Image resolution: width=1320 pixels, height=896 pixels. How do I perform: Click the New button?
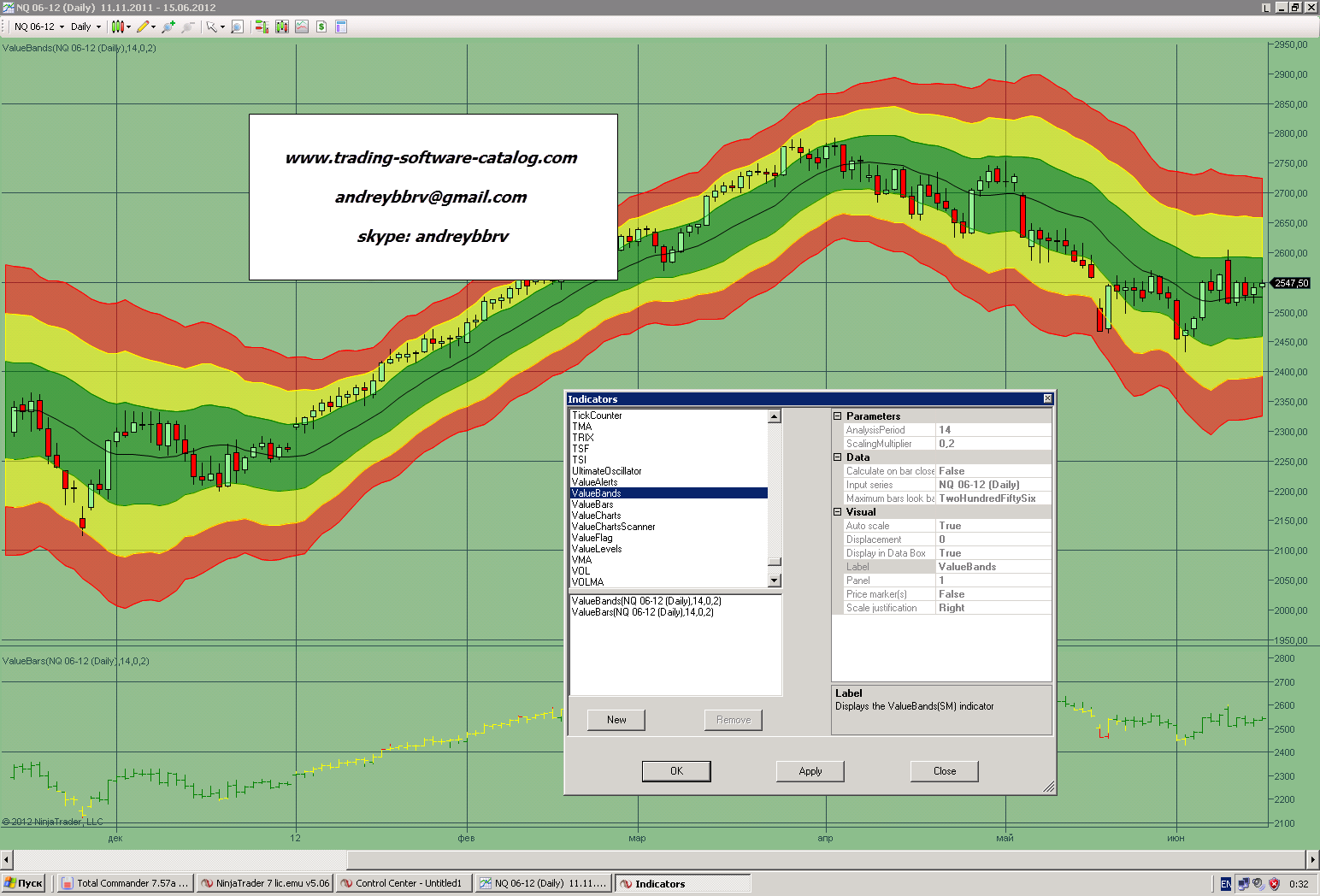616,720
